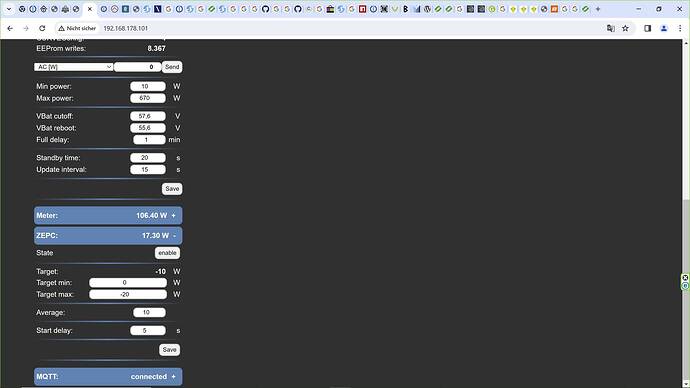
Task: Open the tab search chevron
Action: [x=8, y=9]
